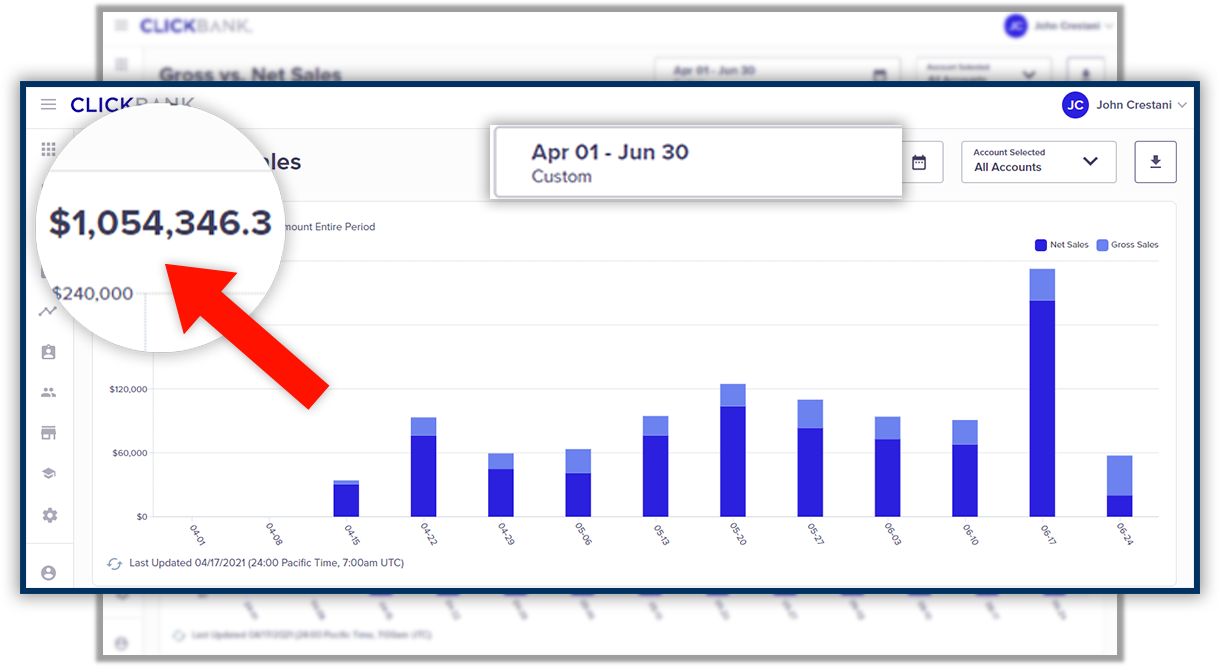Image resolution: width=1220 pixels, height=667 pixels.
Task: Click the 04-29 bar in the chart
Action: tap(501, 485)
